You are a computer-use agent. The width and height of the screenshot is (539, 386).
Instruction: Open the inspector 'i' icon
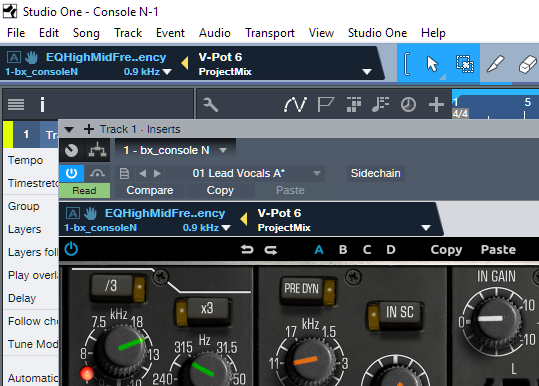tap(42, 104)
